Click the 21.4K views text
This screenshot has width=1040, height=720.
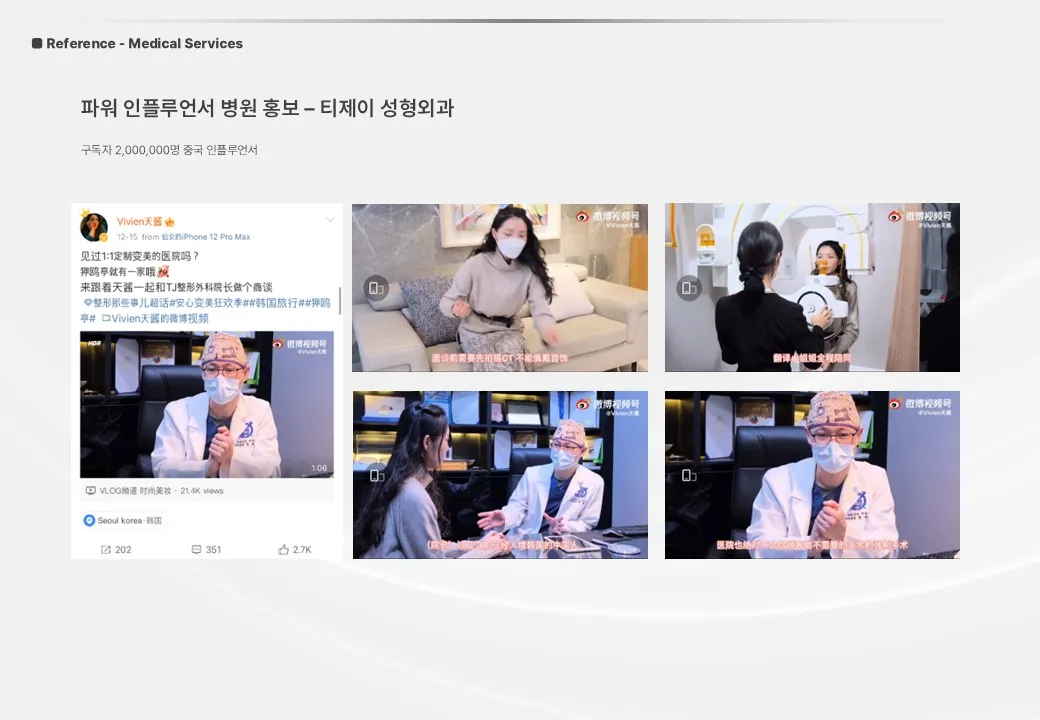click(202, 491)
